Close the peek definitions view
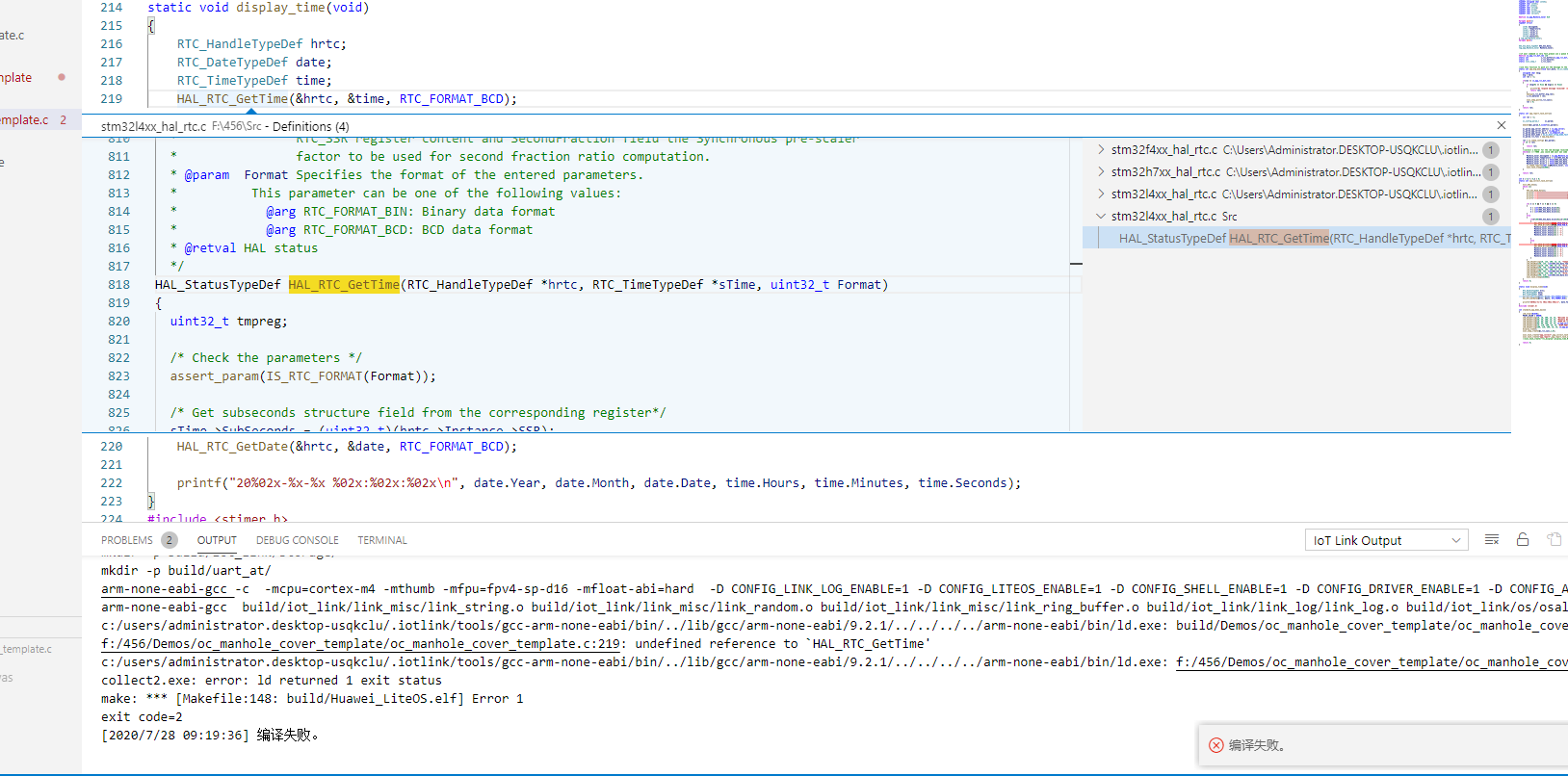Screen dimensions: 1568x776 [x=1501, y=125]
